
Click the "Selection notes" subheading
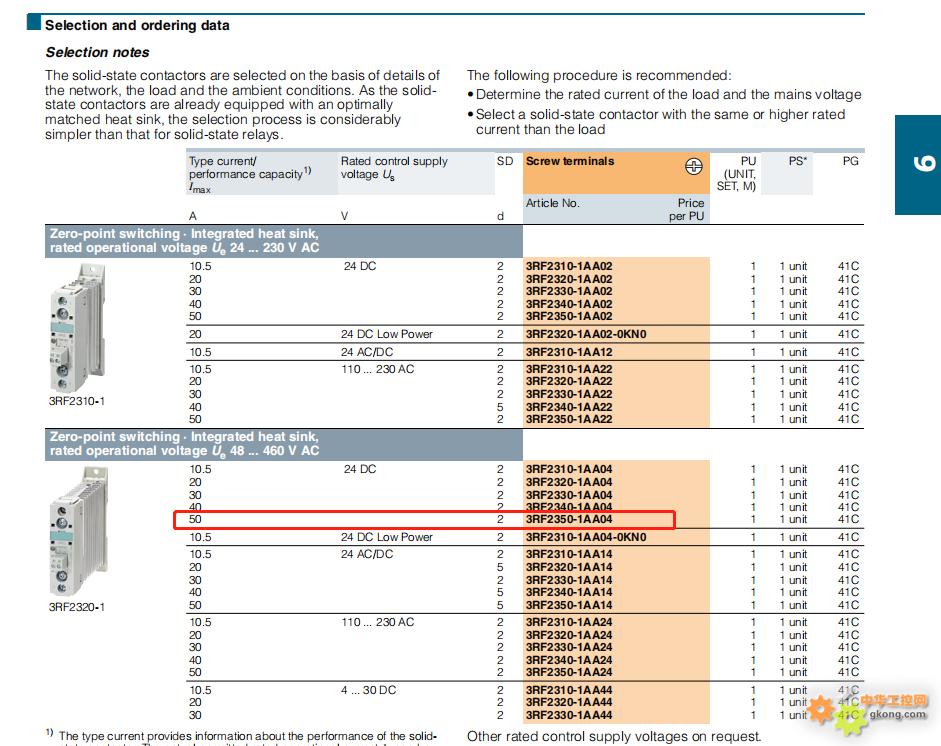tap(97, 52)
